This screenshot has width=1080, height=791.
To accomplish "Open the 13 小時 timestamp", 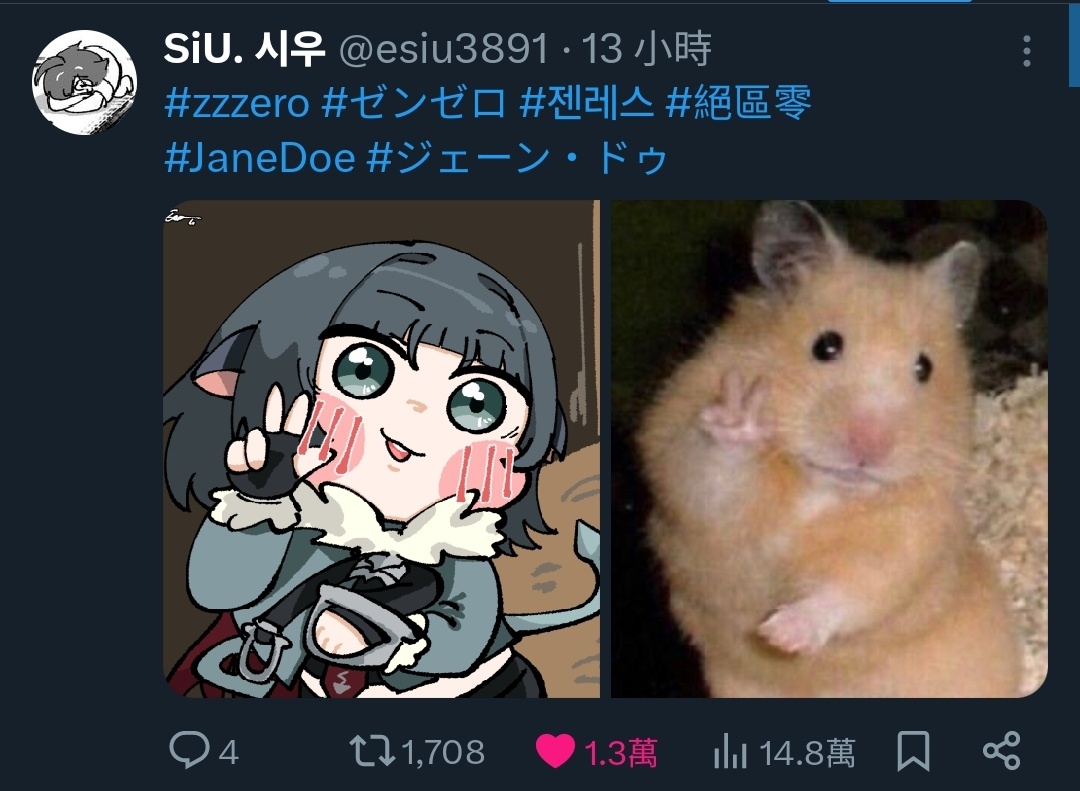I will [647, 50].
